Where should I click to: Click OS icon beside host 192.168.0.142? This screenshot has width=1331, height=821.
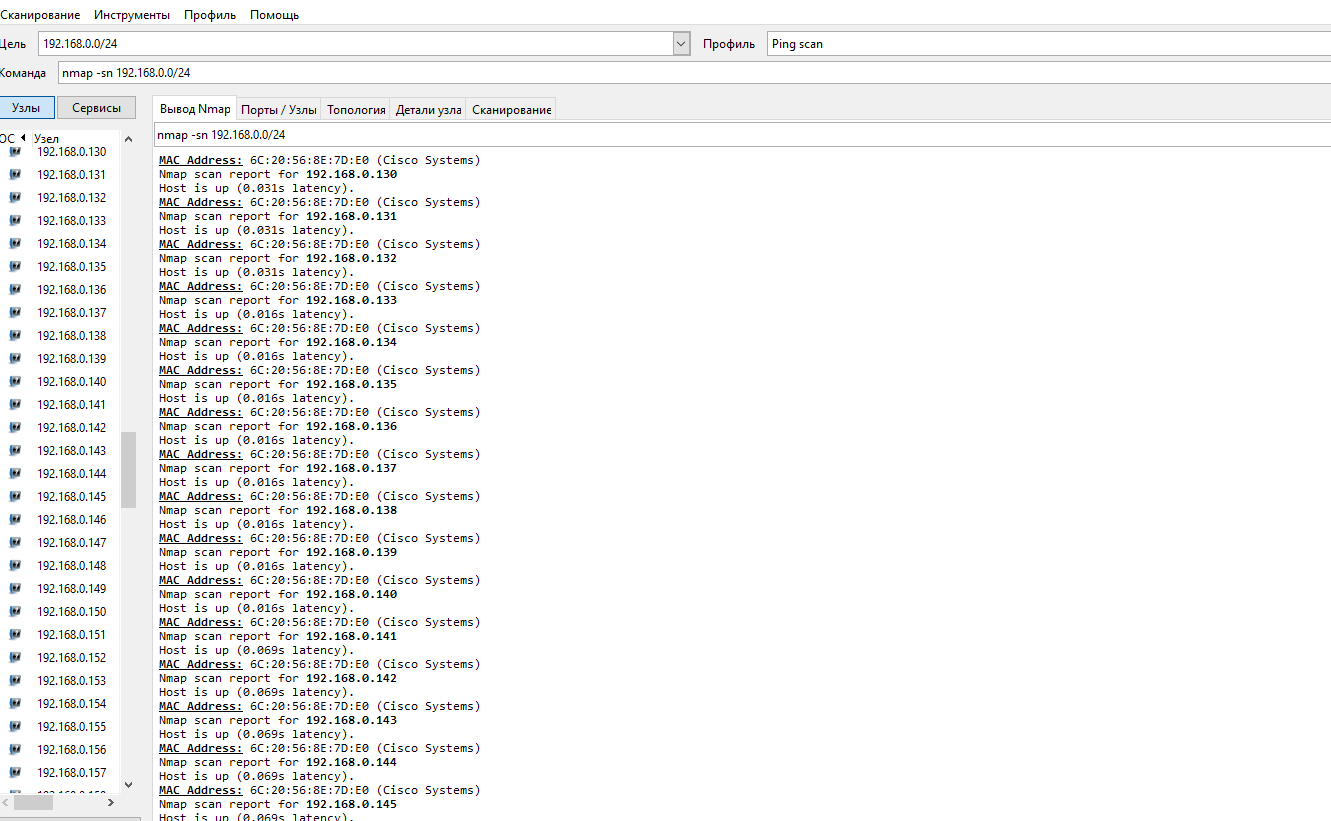point(15,428)
